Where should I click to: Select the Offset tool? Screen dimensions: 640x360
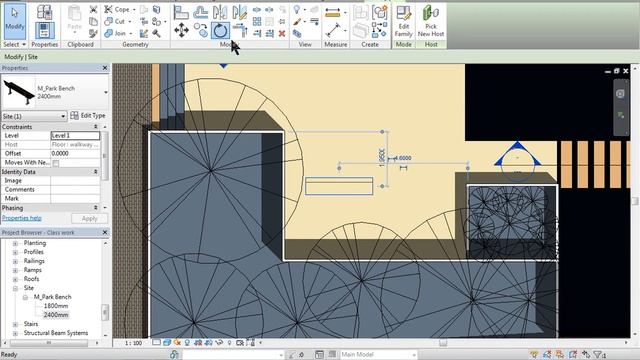[200, 12]
